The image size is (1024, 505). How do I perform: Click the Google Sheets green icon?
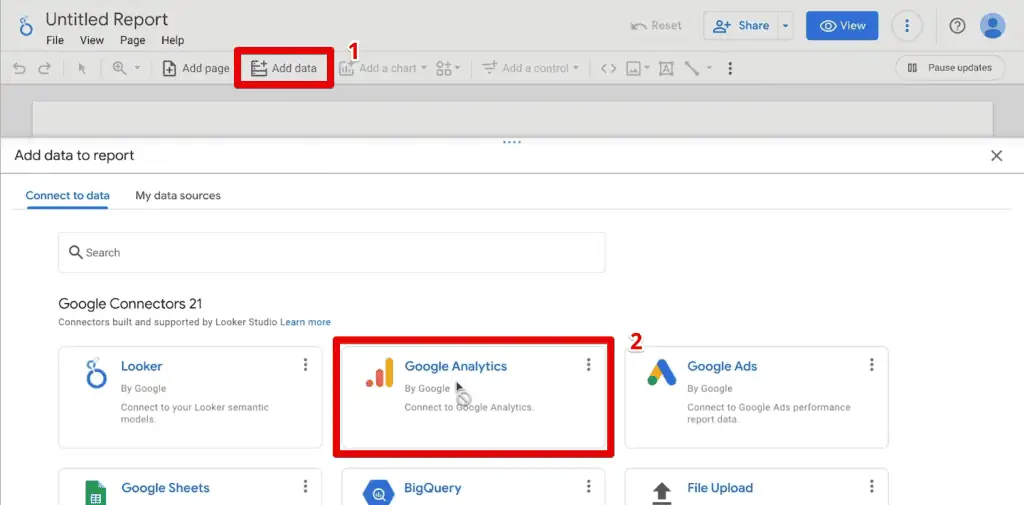click(x=96, y=493)
